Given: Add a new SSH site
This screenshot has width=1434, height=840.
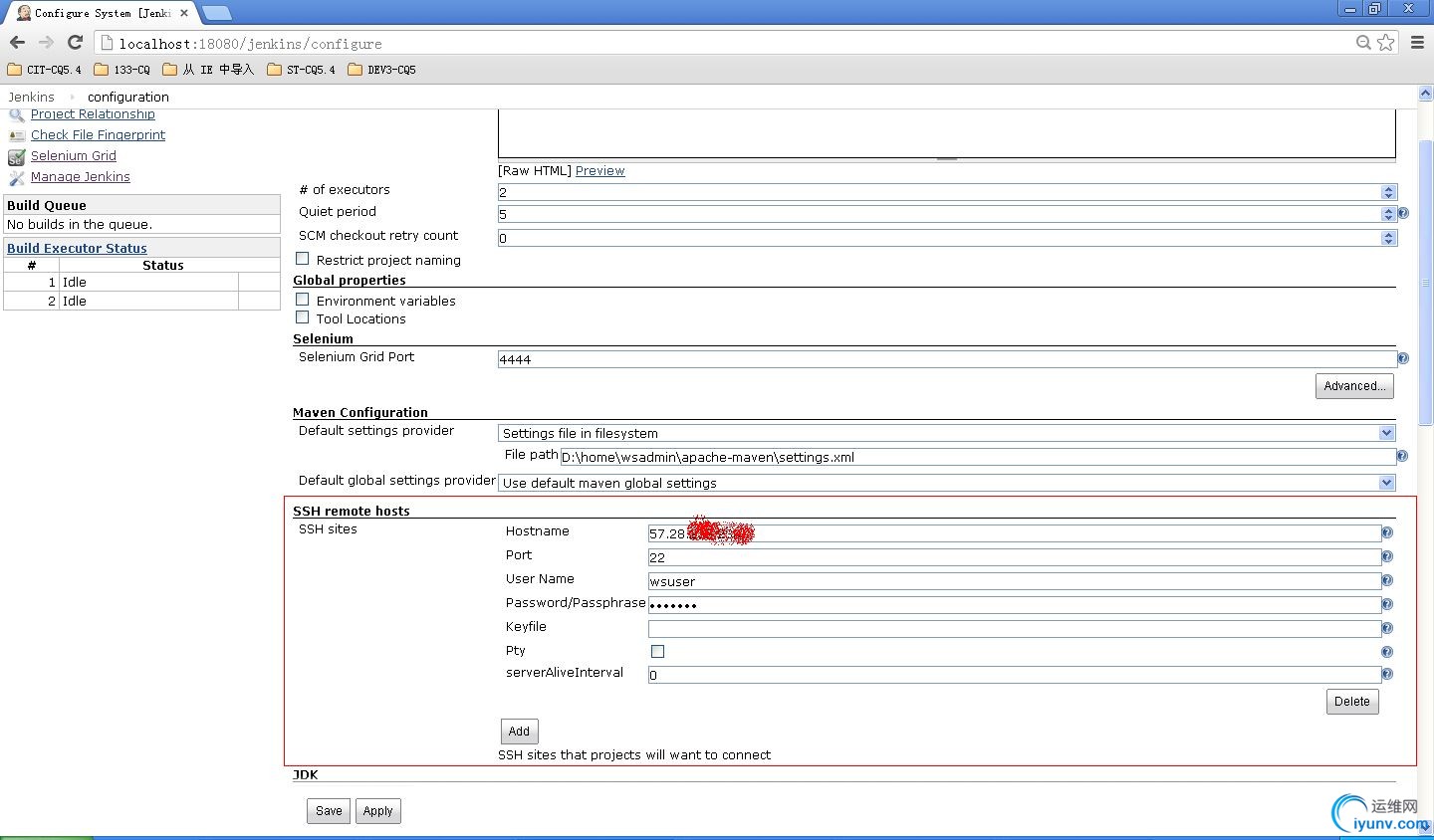Looking at the screenshot, I should pyautogui.click(x=519, y=732).
